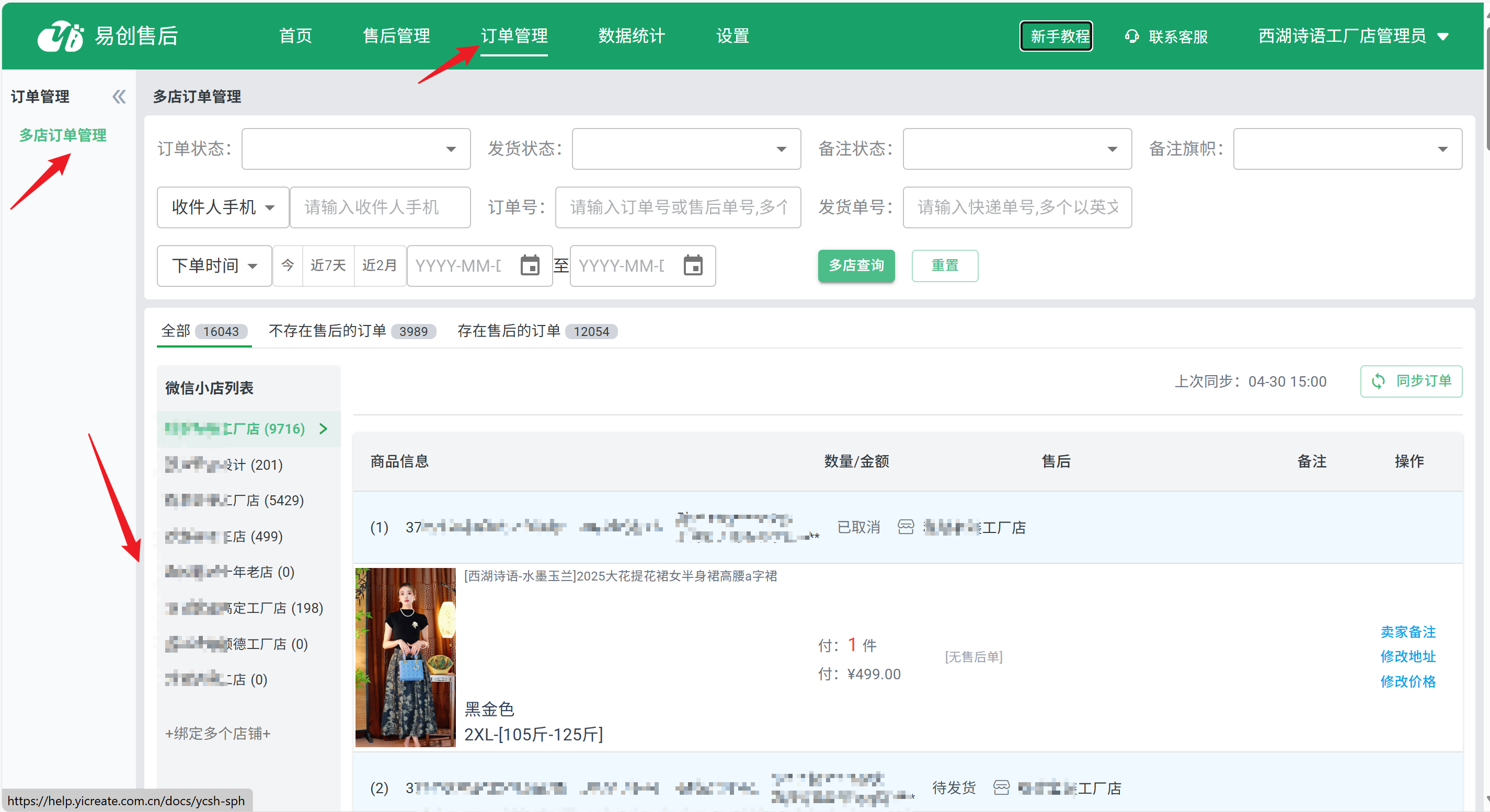Select the 不存在售后的订单 tab
Image resolution: width=1490 pixels, height=812 pixels.
click(x=352, y=331)
